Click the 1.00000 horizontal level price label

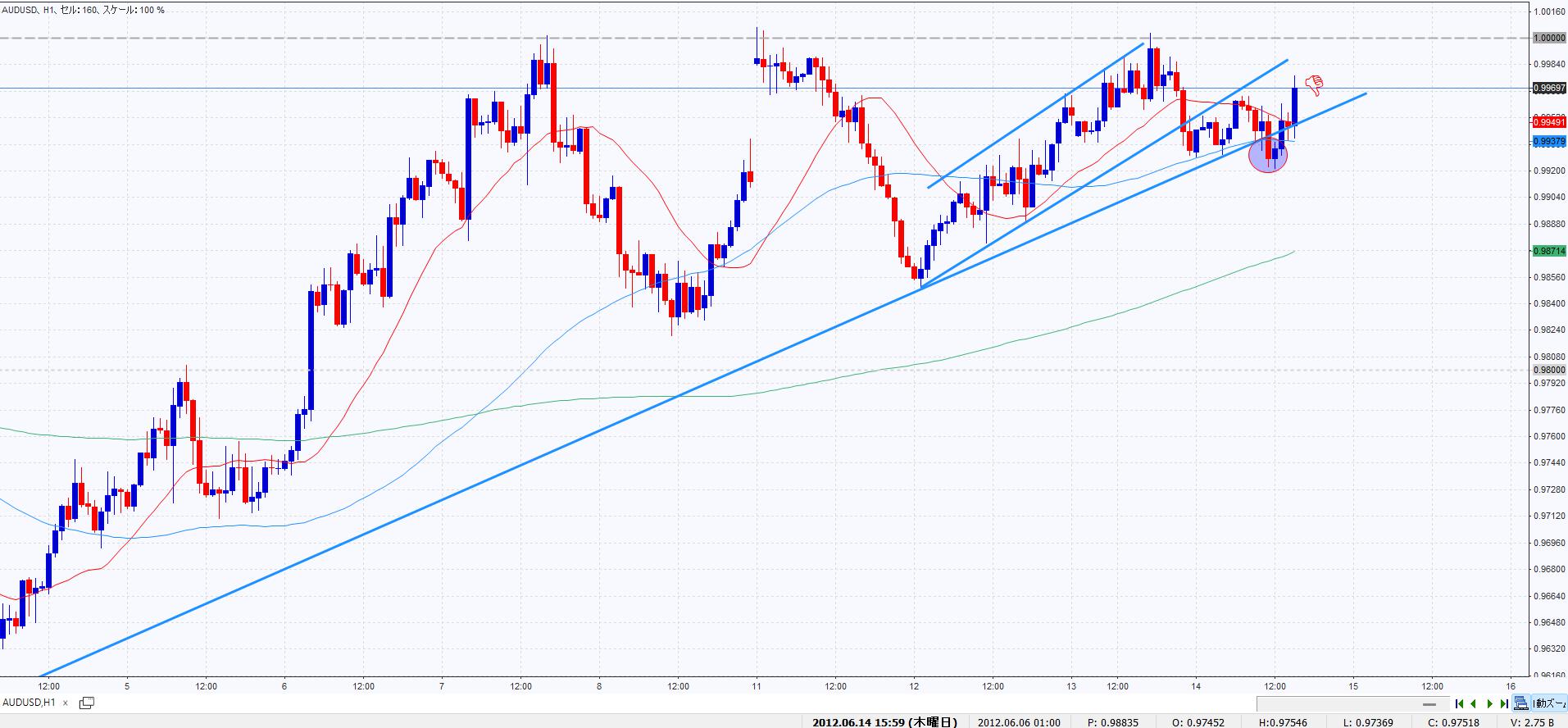tap(1548, 38)
